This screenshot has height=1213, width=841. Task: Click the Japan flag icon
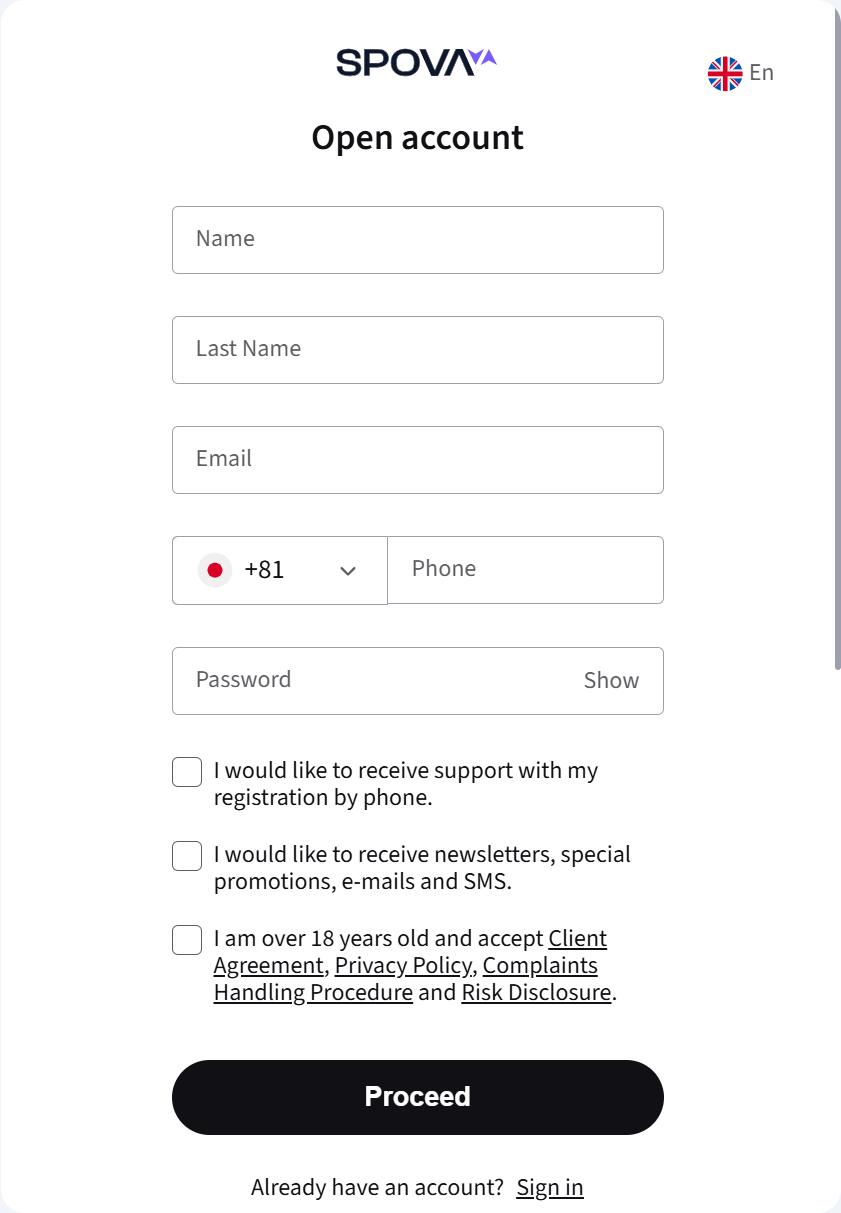tap(214, 570)
